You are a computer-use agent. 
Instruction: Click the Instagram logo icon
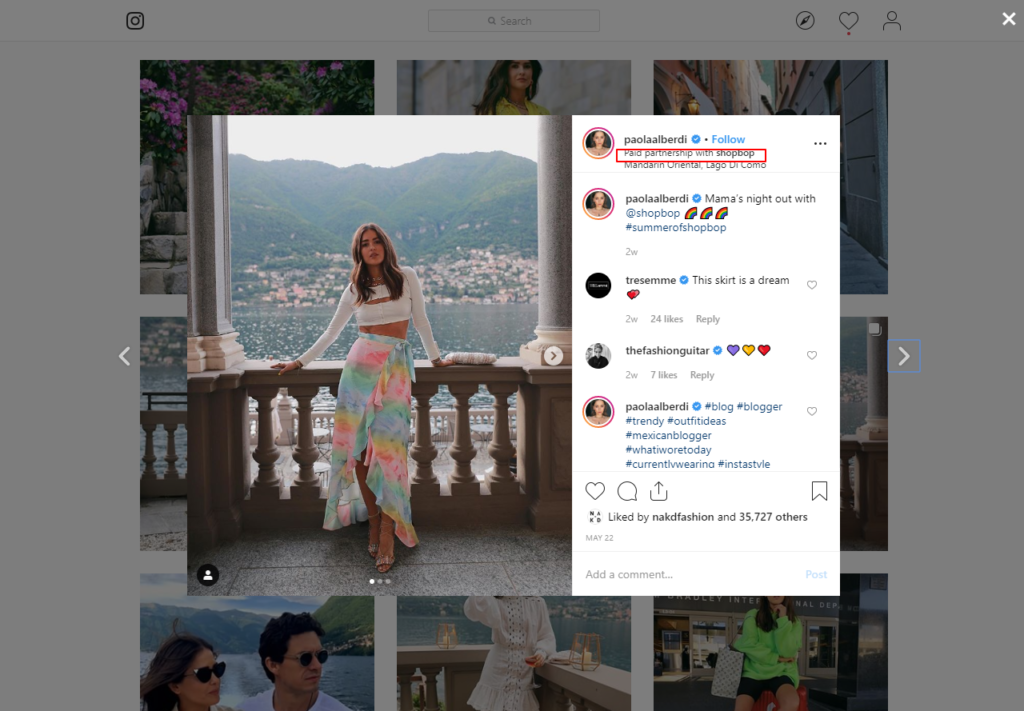point(135,21)
